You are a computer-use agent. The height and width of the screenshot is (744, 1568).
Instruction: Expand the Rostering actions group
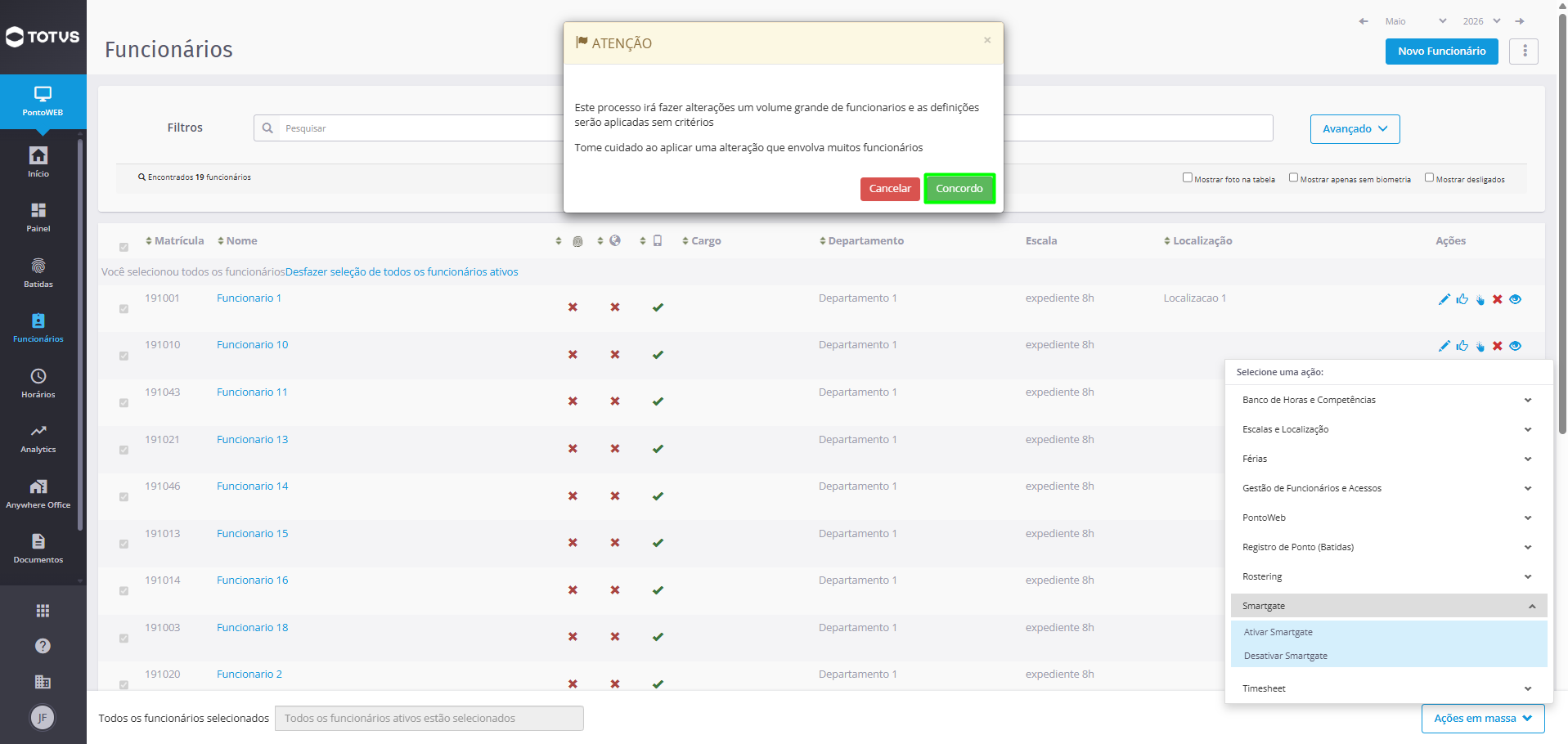tap(1388, 576)
